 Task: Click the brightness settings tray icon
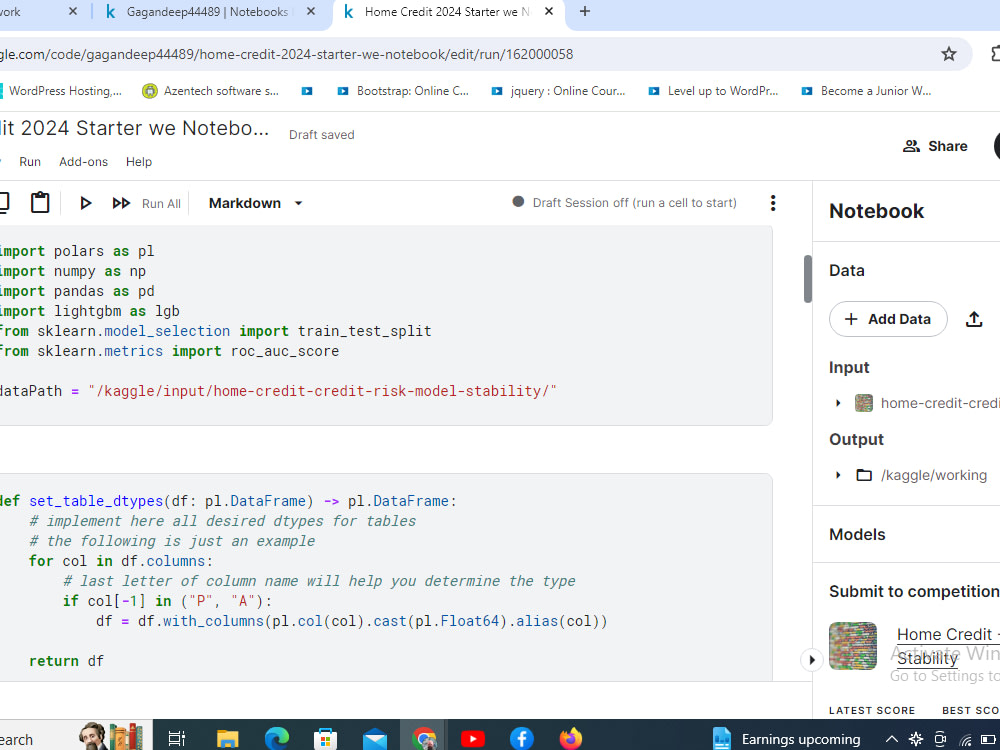pos(916,739)
